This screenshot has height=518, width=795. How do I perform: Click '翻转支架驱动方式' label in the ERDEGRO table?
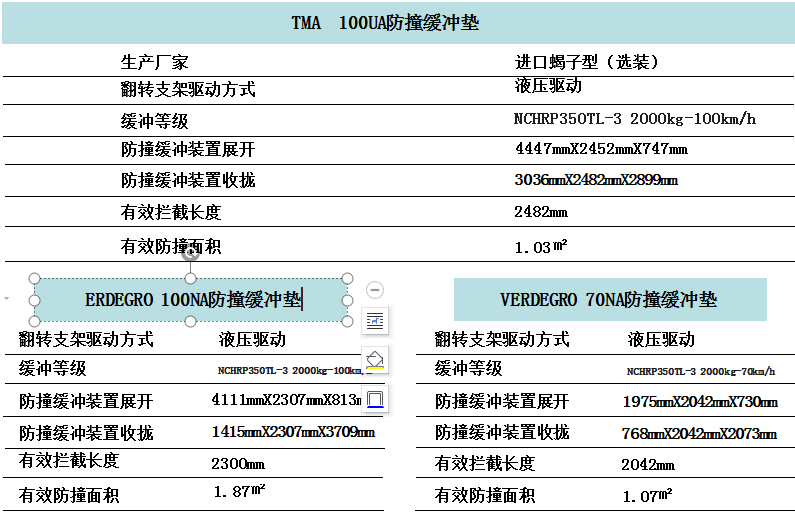(x=86, y=339)
